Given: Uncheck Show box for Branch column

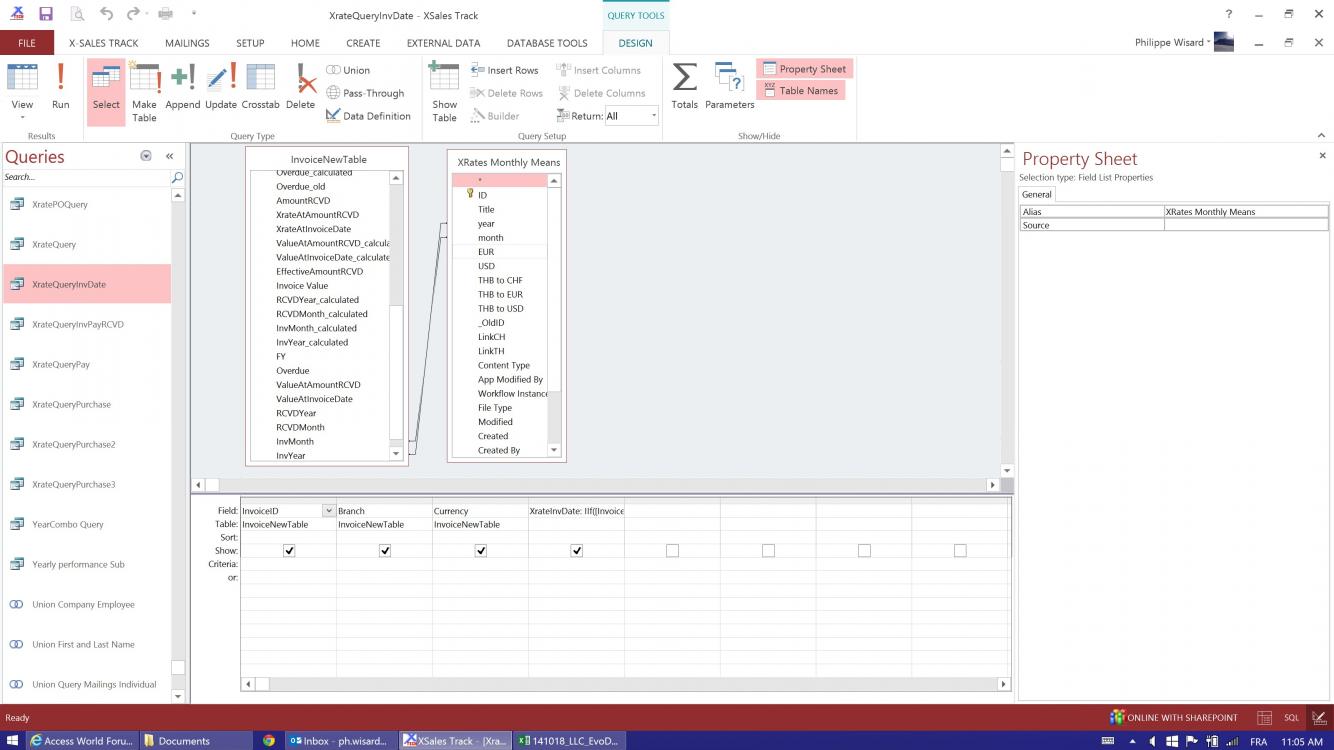Looking at the screenshot, I should pos(385,550).
